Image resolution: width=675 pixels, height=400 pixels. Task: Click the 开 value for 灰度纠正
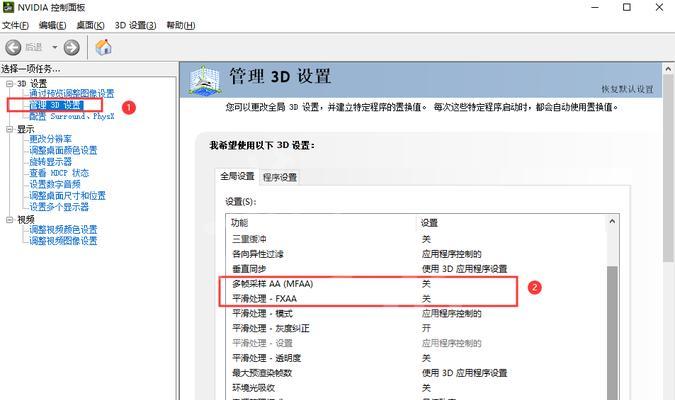[426, 329]
